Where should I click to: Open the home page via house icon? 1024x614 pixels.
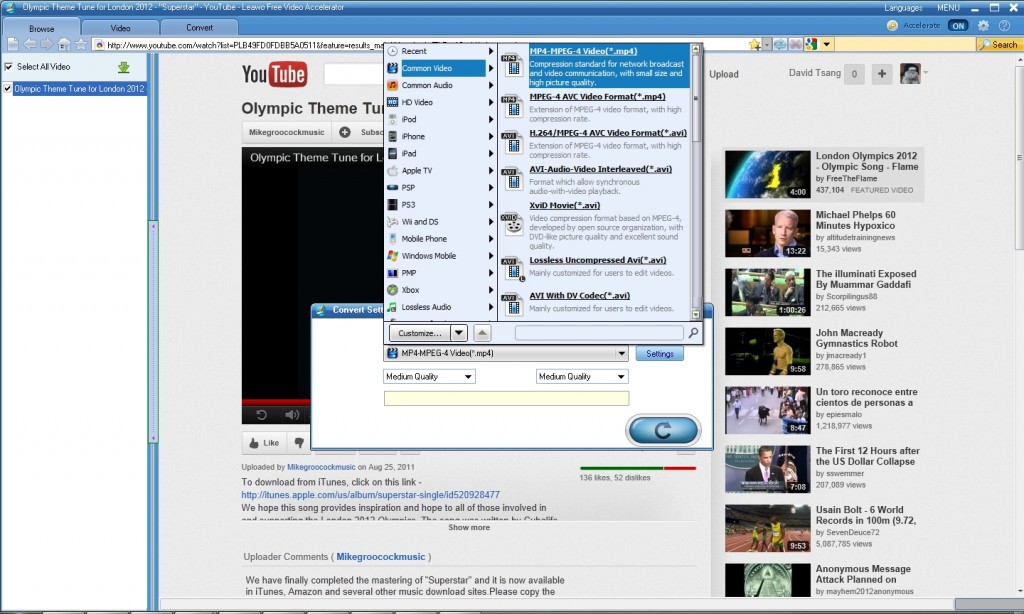[64, 44]
